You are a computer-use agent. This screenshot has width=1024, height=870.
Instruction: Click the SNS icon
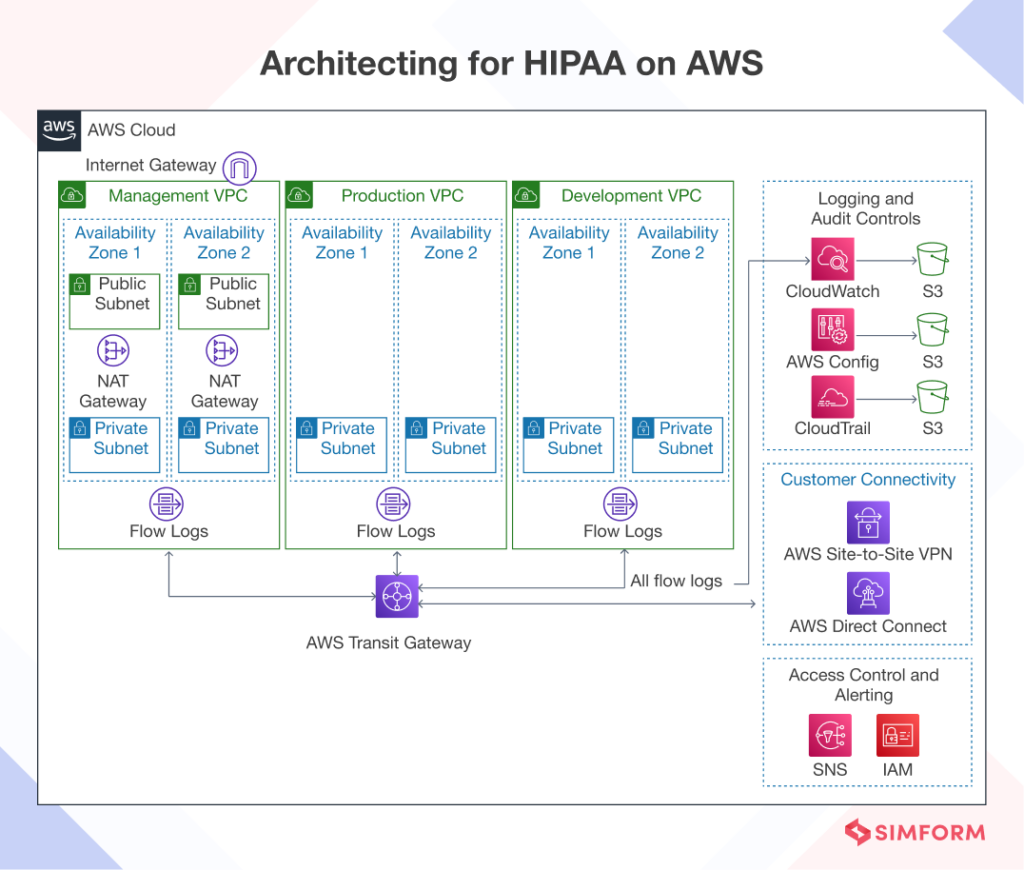click(x=829, y=733)
